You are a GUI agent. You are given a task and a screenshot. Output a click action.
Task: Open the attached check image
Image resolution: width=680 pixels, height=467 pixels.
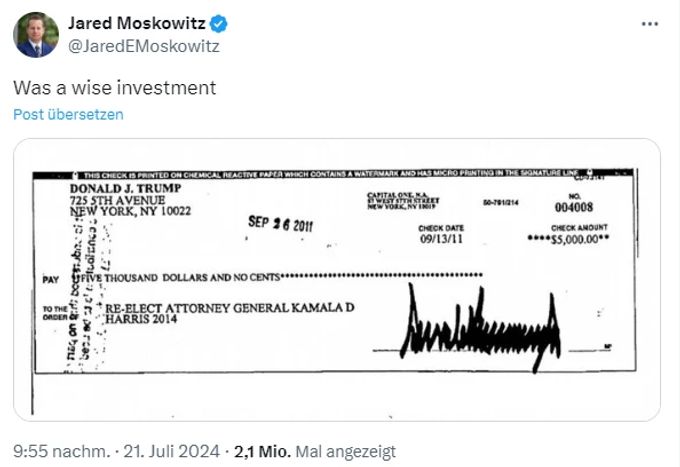click(337, 280)
